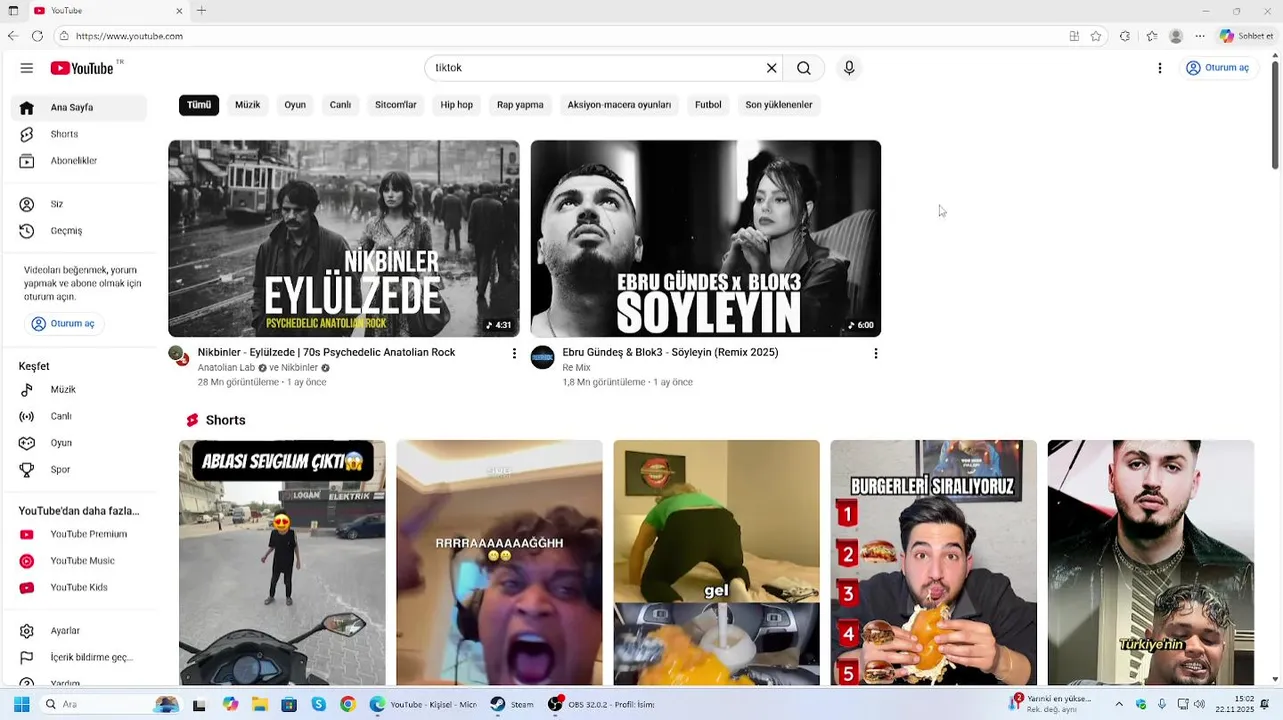Screen dimensions: 1283x720
Task: Open the browser profile avatar
Action: 1176,36
